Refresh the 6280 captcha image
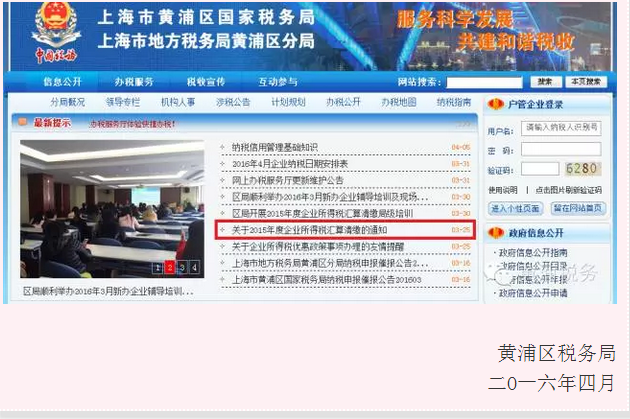The height and width of the screenshot is (419, 630). click(582, 169)
